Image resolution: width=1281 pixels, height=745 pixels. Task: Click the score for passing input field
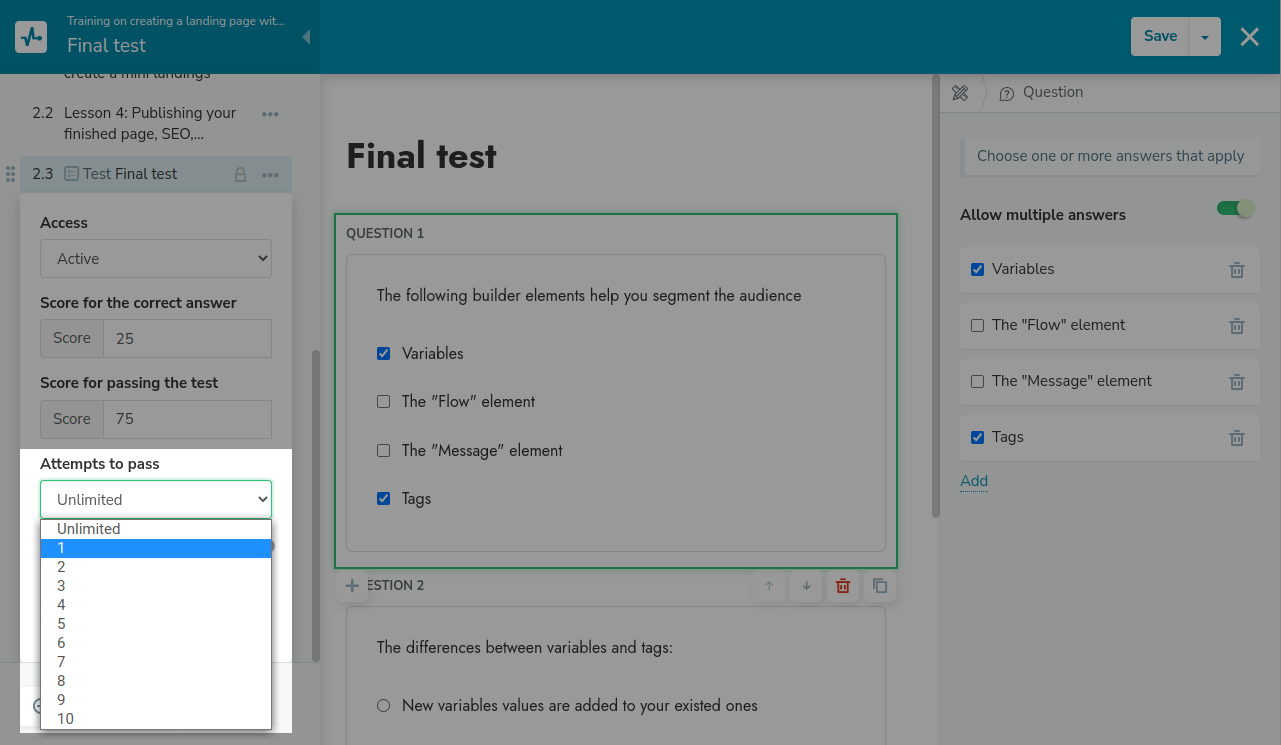[187, 419]
